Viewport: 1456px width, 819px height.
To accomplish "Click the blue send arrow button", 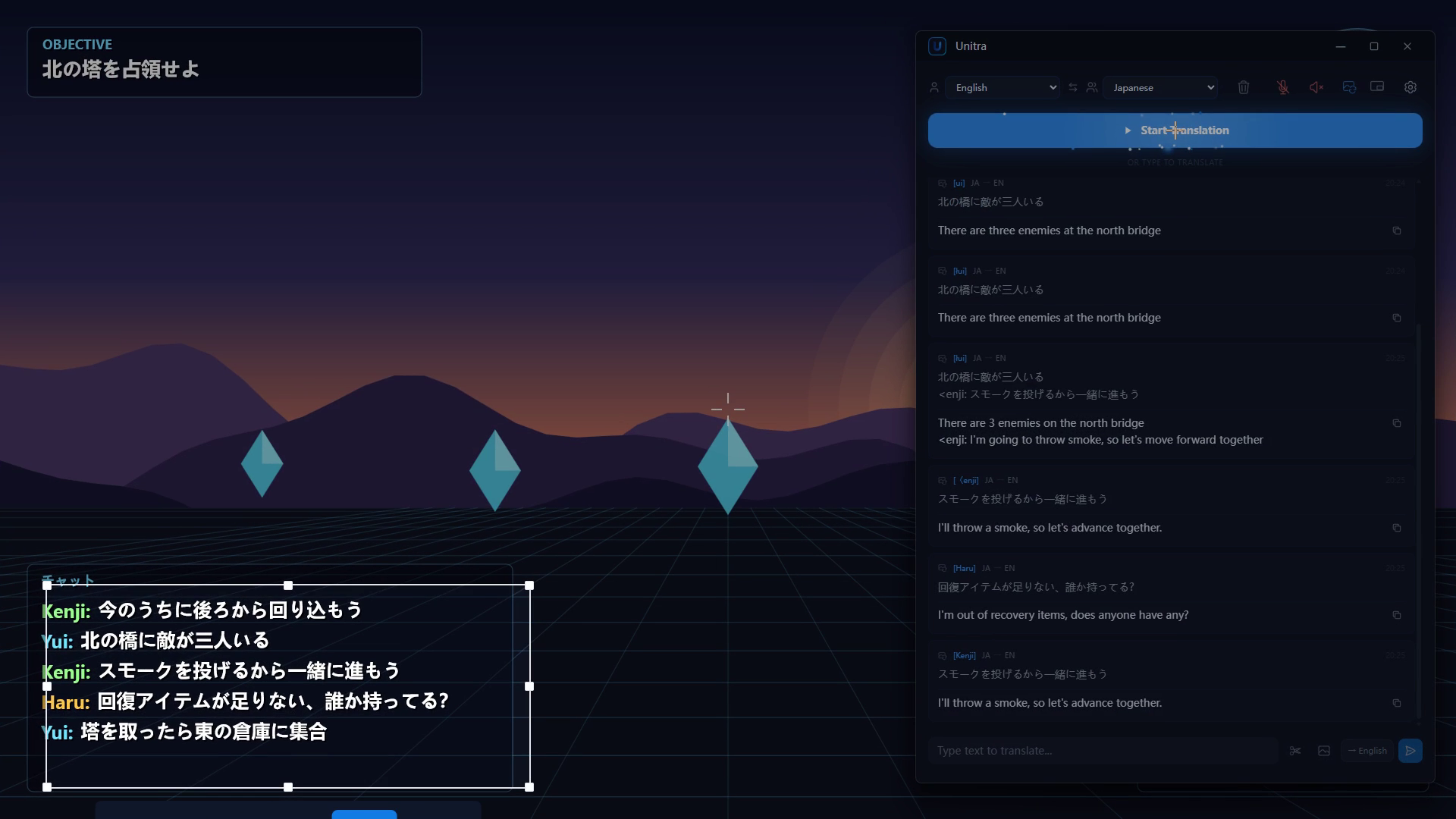I will (1410, 751).
